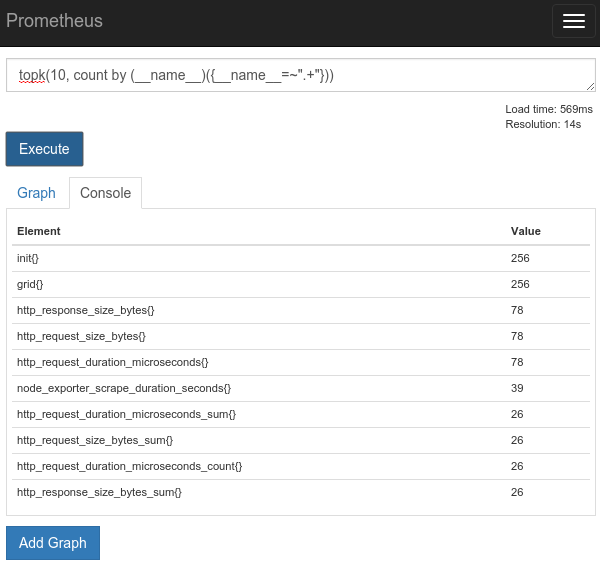Run the query with Execute
The height and width of the screenshot is (572, 600).
click(x=44, y=149)
